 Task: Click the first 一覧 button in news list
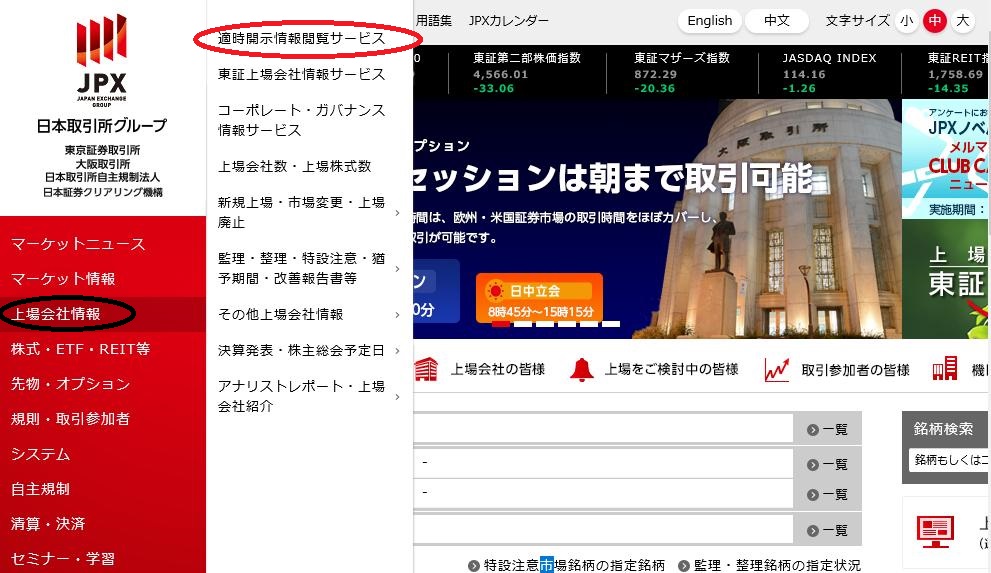point(827,430)
